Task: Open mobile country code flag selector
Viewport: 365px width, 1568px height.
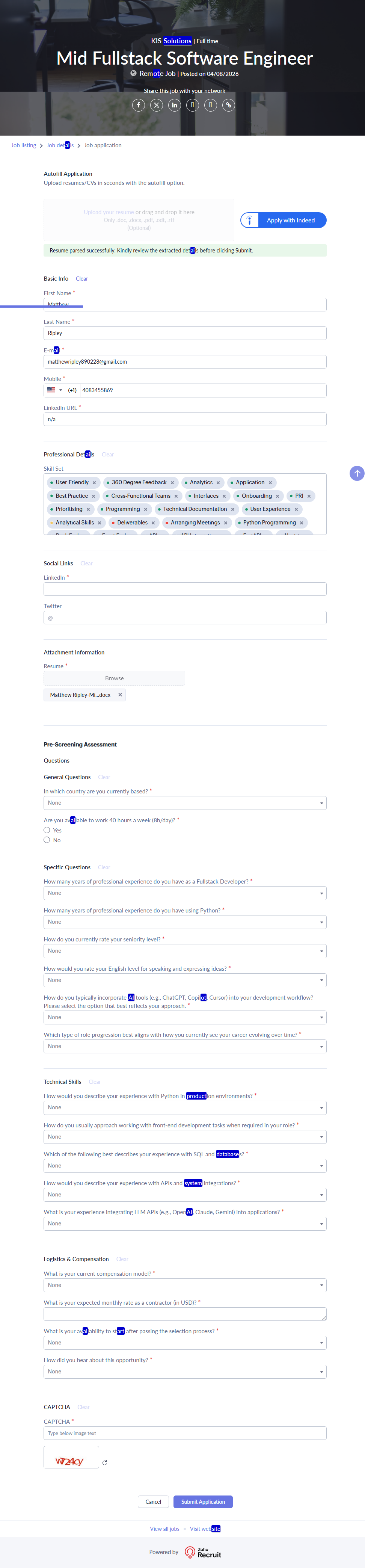Action: pyautogui.click(x=54, y=390)
